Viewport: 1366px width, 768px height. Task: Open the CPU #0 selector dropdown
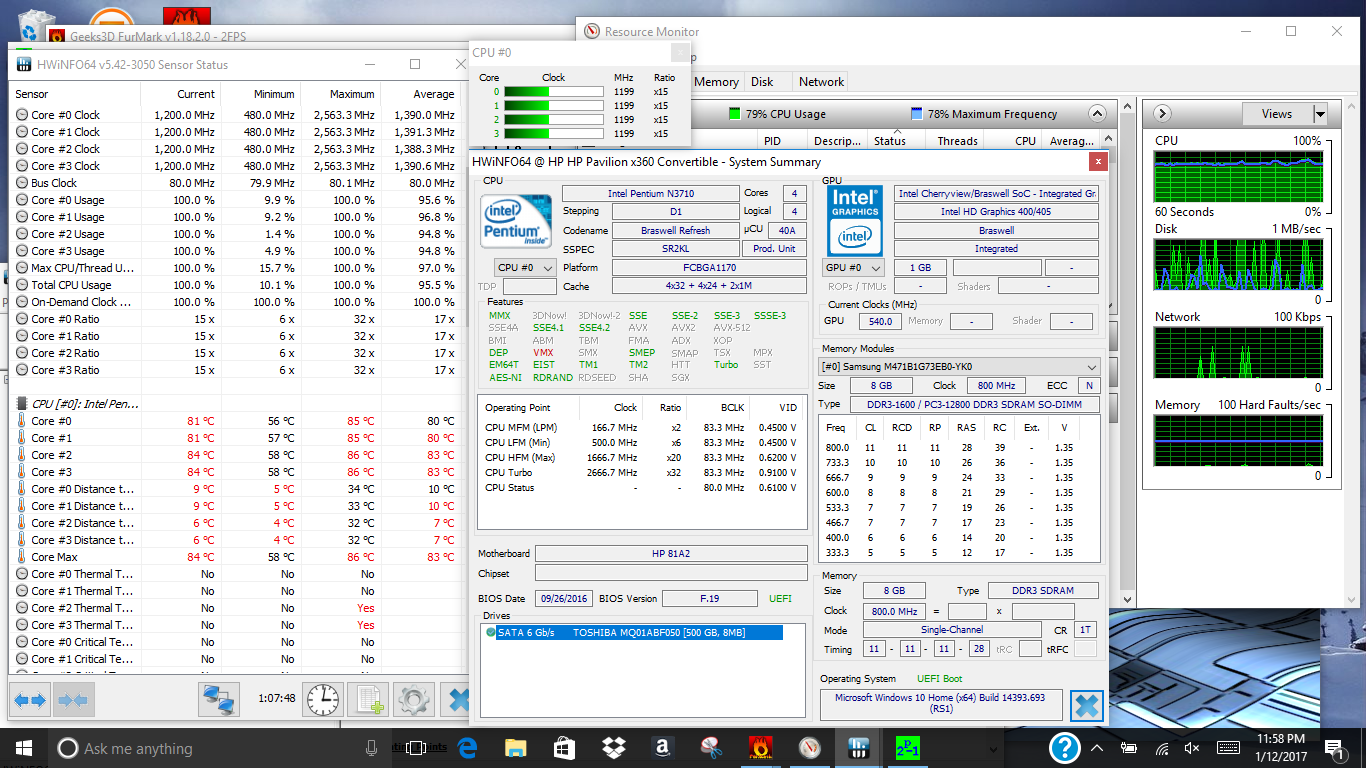(x=526, y=268)
